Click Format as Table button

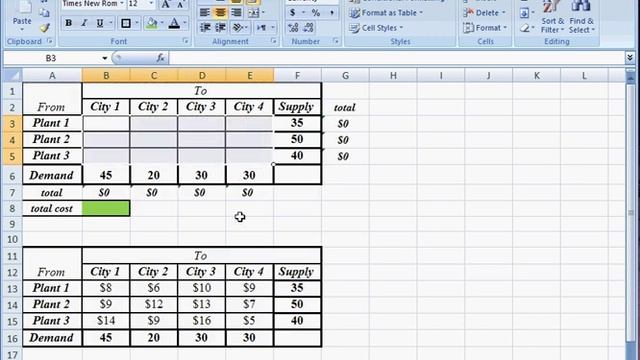pos(386,13)
